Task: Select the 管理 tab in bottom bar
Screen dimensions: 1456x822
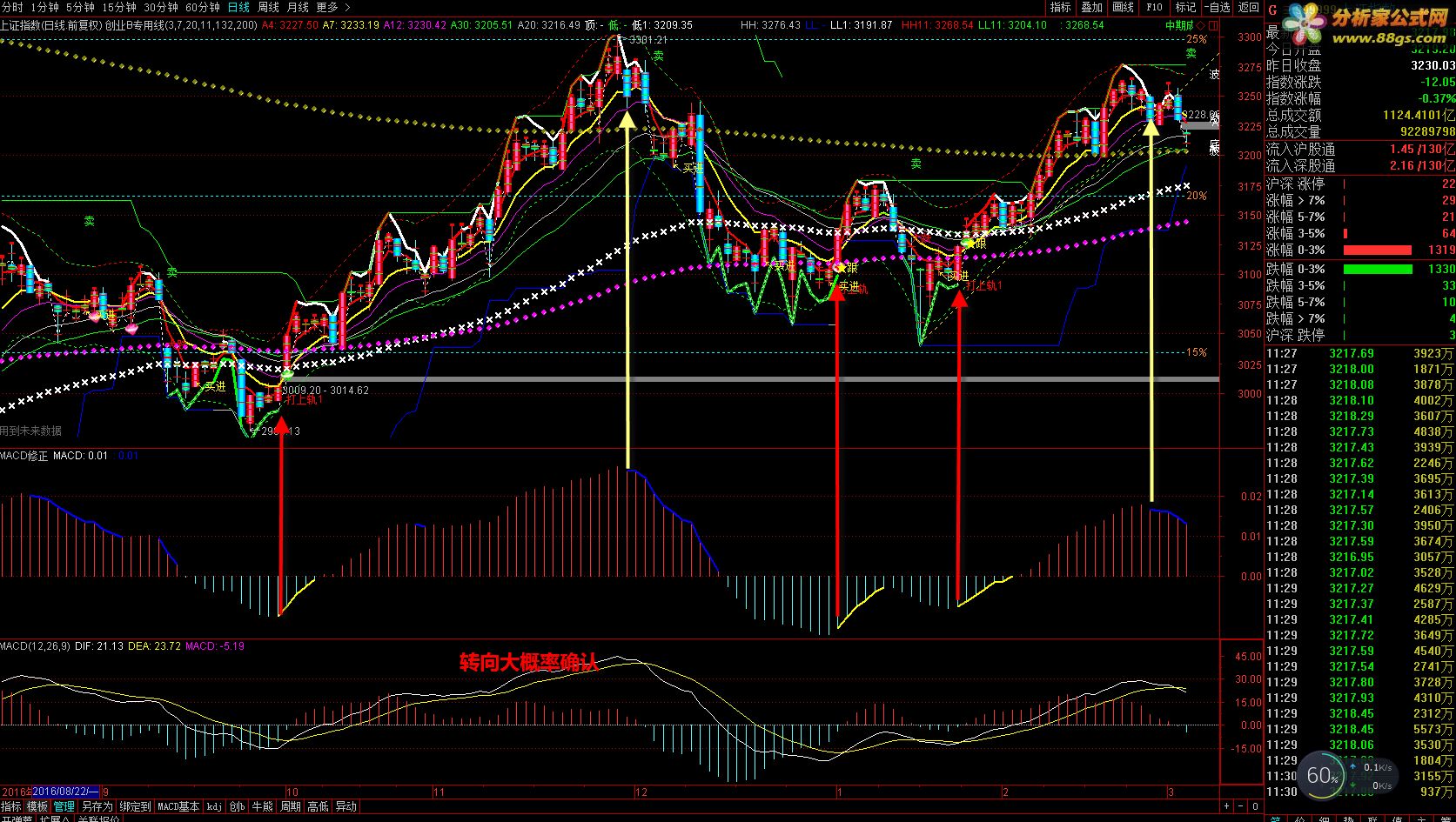Action: coord(64,807)
